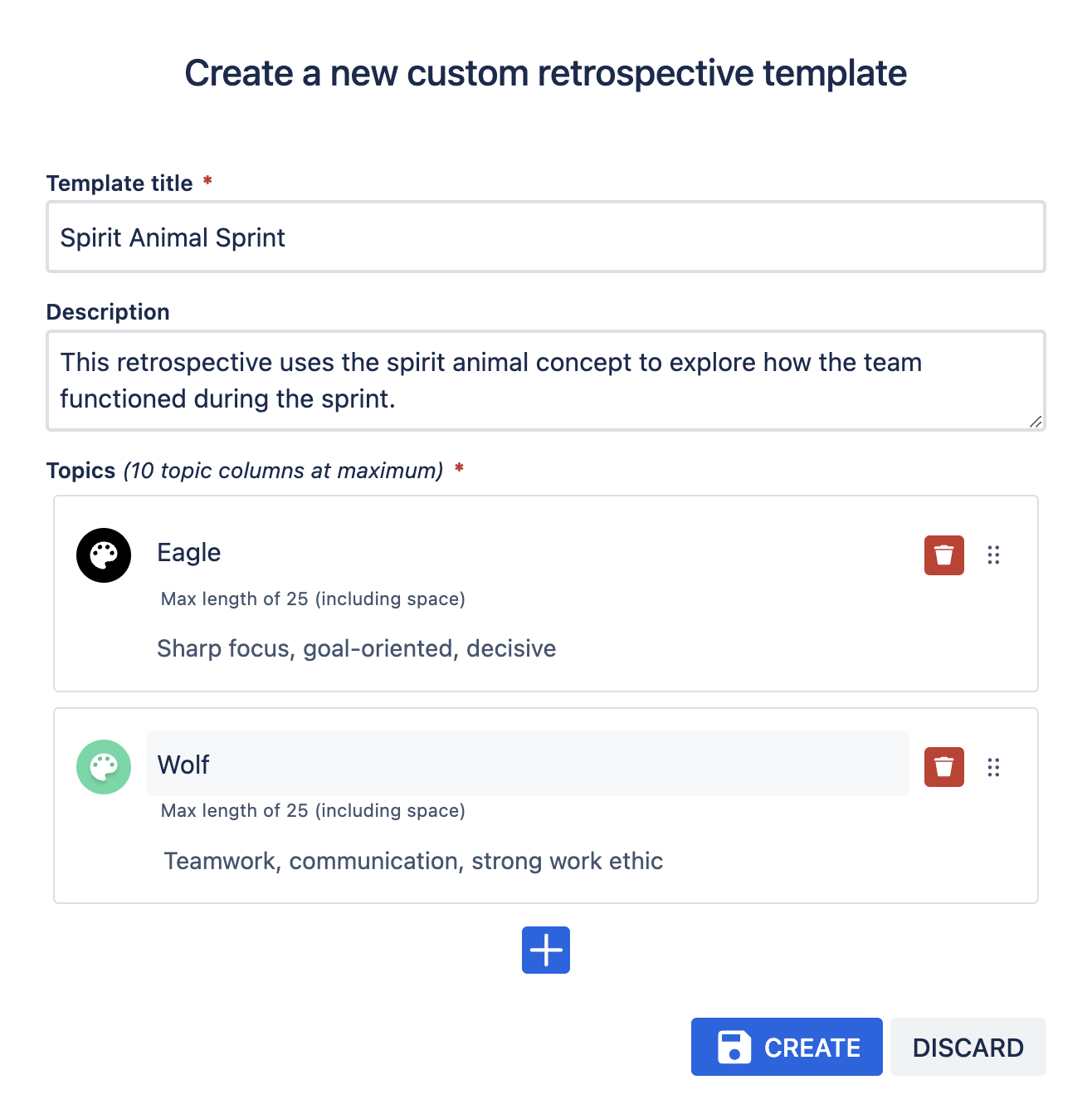This screenshot has height=1119, width=1092.
Task: Edit the Wolf topic name field
Action: click(x=528, y=764)
